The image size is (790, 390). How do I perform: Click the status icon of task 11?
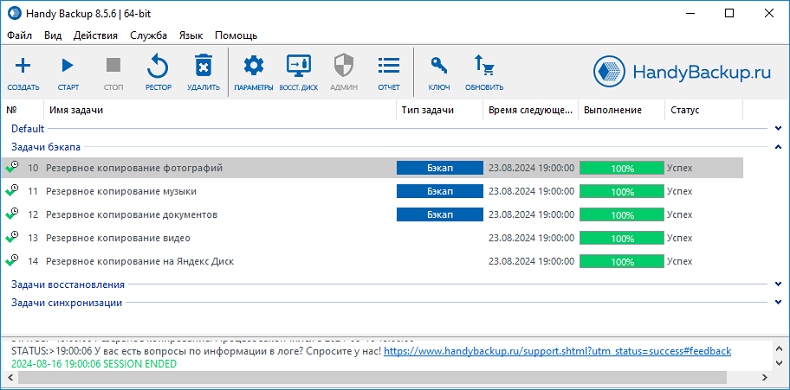pos(12,191)
